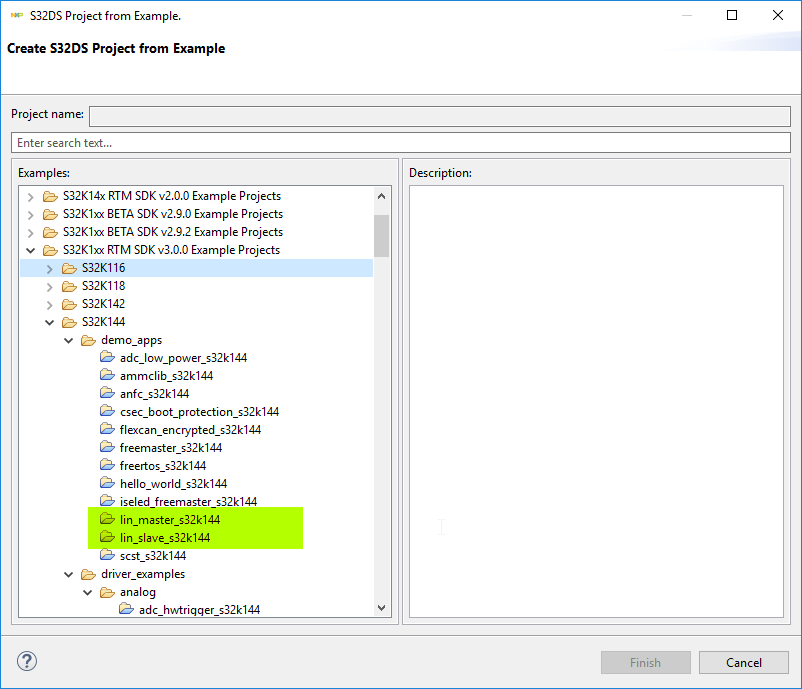Open the help question mark icon
Screen dimensions: 802x689
click(27, 661)
